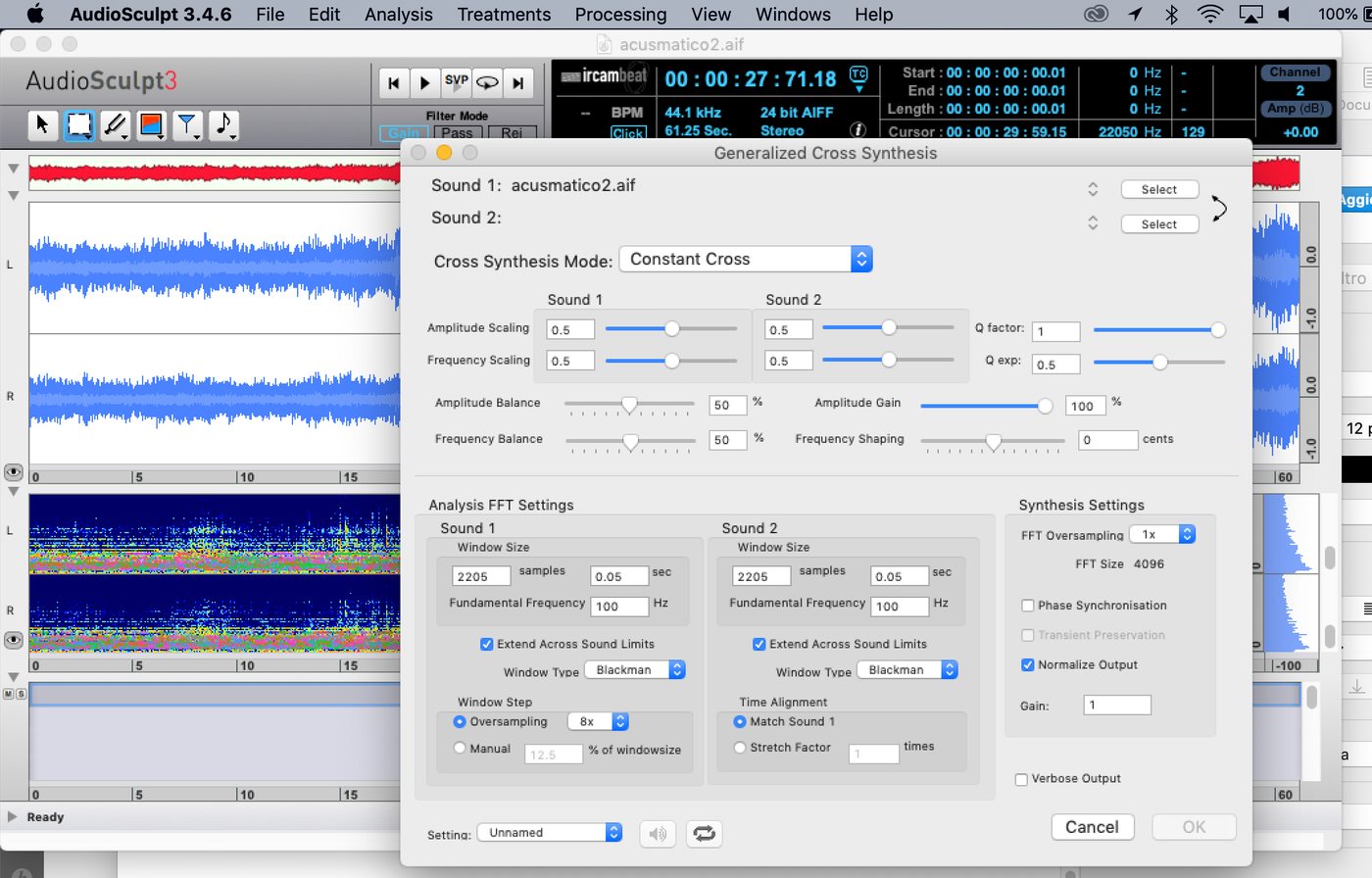Screen dimensions: 1372x878
Task: Toggle Sound 2 Extend Across Sound Limits
Action: (759, 644)
